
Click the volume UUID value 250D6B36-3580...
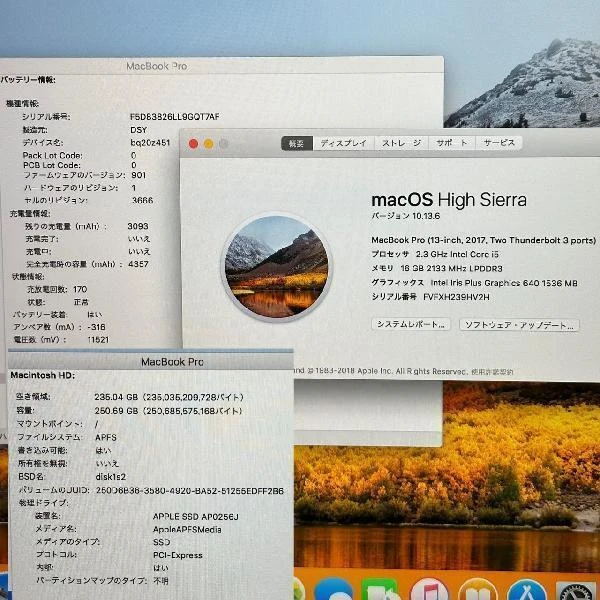pyautogui.click(x=190, y=491)
